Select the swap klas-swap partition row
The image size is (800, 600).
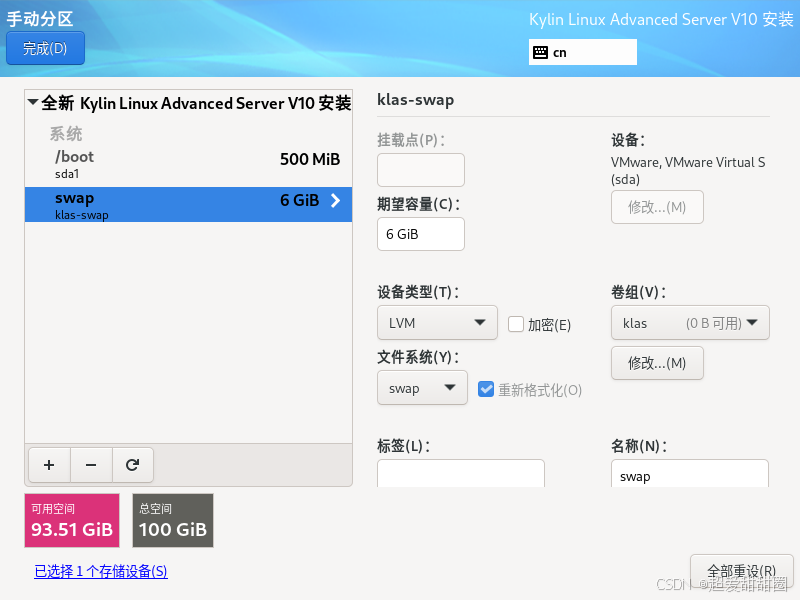(x=188, y=205)
